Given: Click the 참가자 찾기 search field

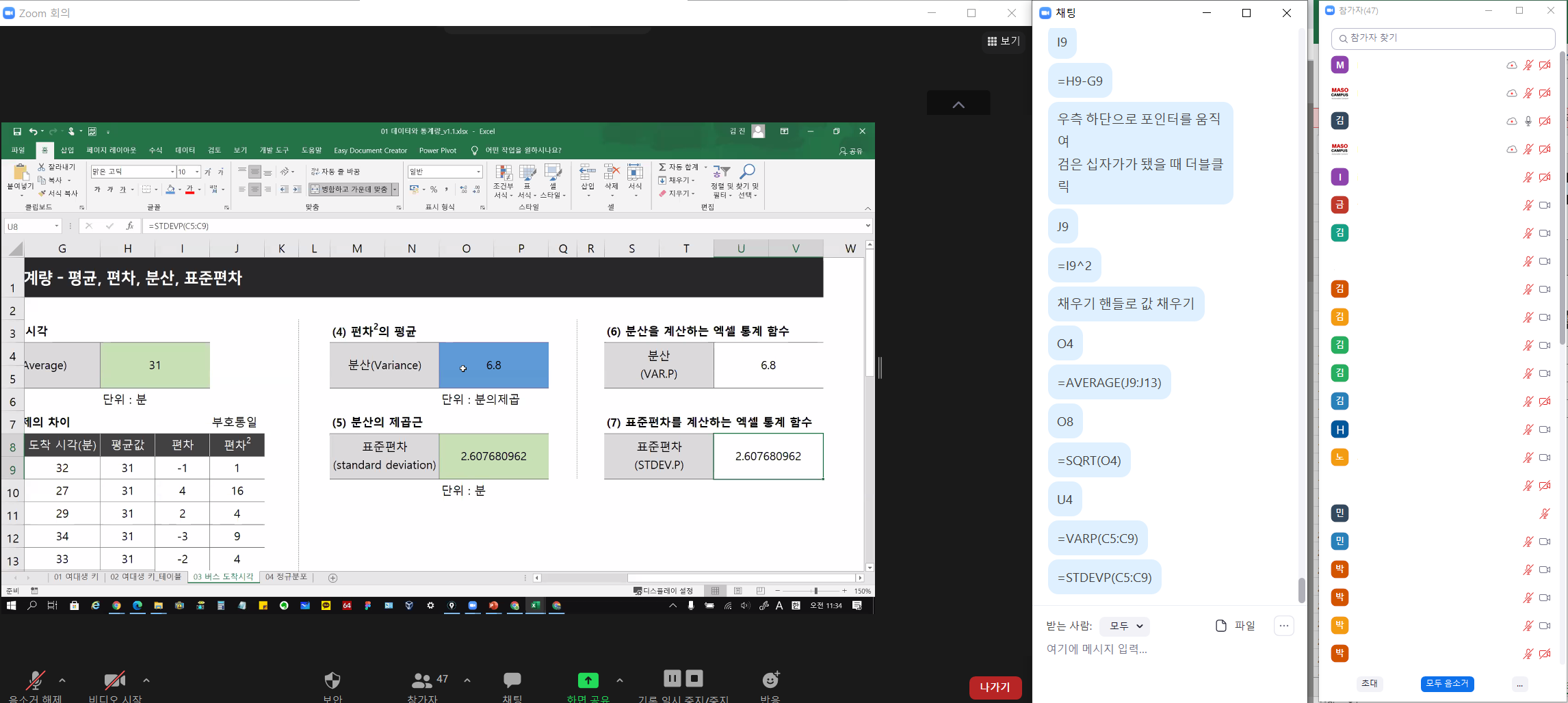Looking at the screenshot, I should (x=1443, y=38).
